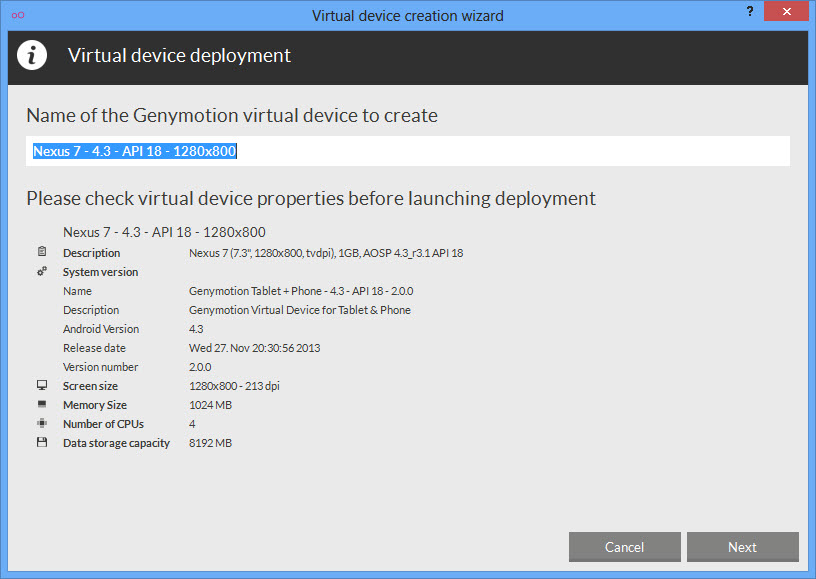Click the 'Release date' label

pyautogui.click(x=94, y=348)
